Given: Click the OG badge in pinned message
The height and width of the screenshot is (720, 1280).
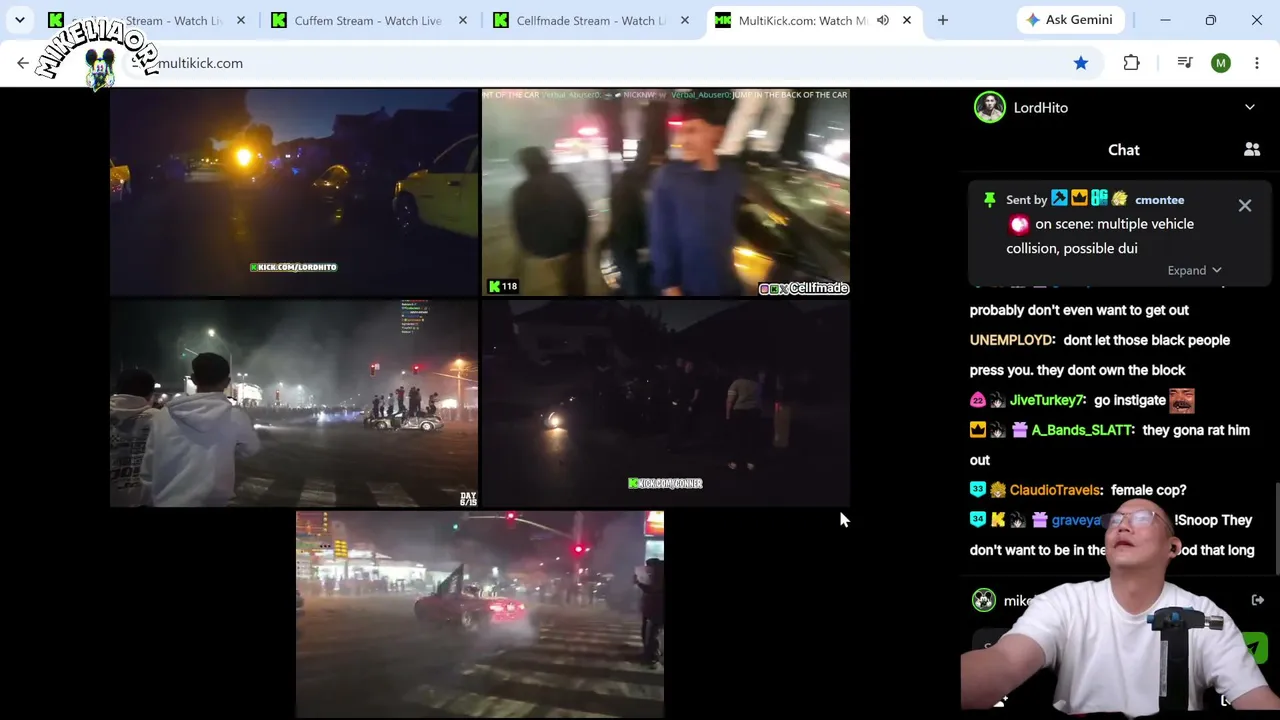Looking at the screenshot, I should [1099, 199].
